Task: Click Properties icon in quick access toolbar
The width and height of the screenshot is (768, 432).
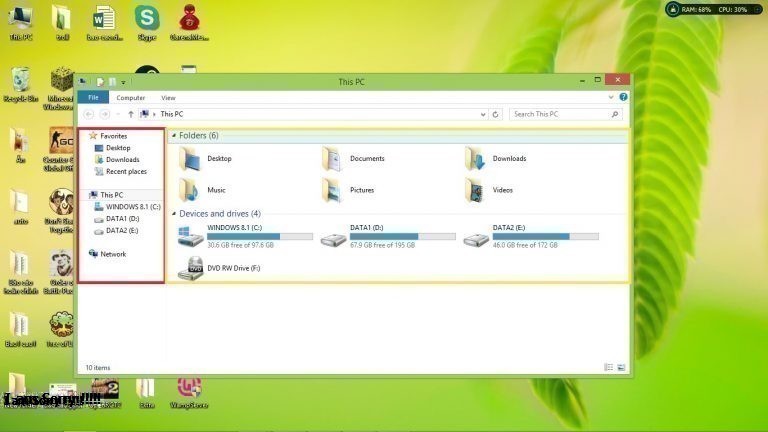Action: (x=100, y=82)
